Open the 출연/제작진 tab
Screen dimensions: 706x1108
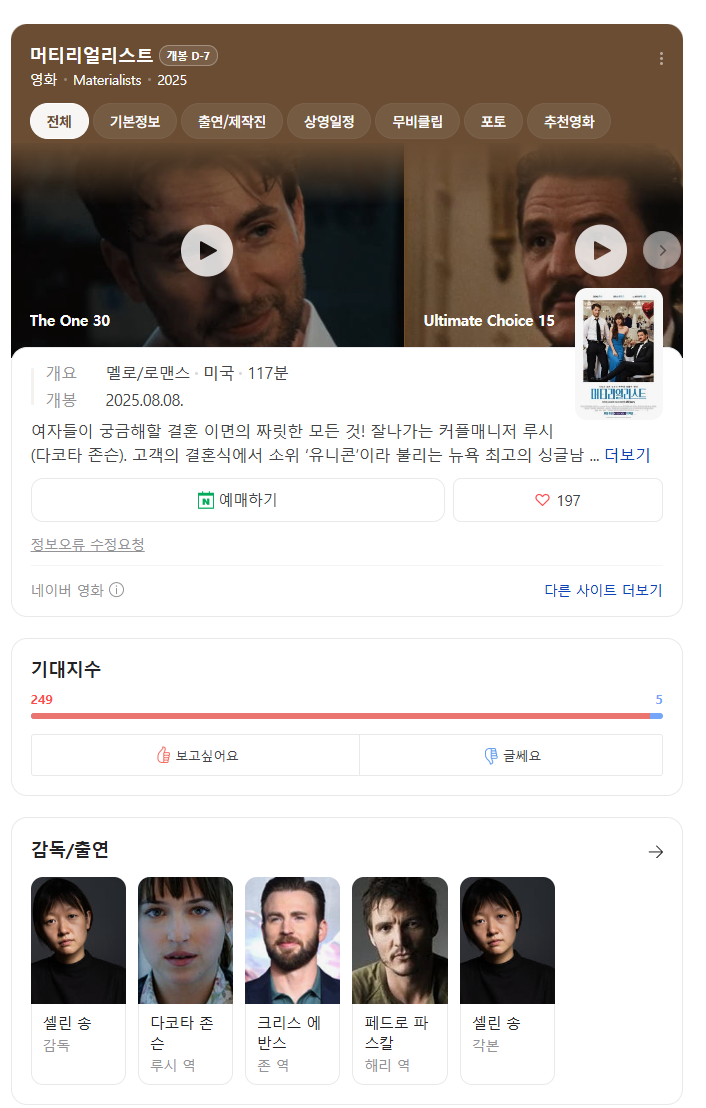232,122
